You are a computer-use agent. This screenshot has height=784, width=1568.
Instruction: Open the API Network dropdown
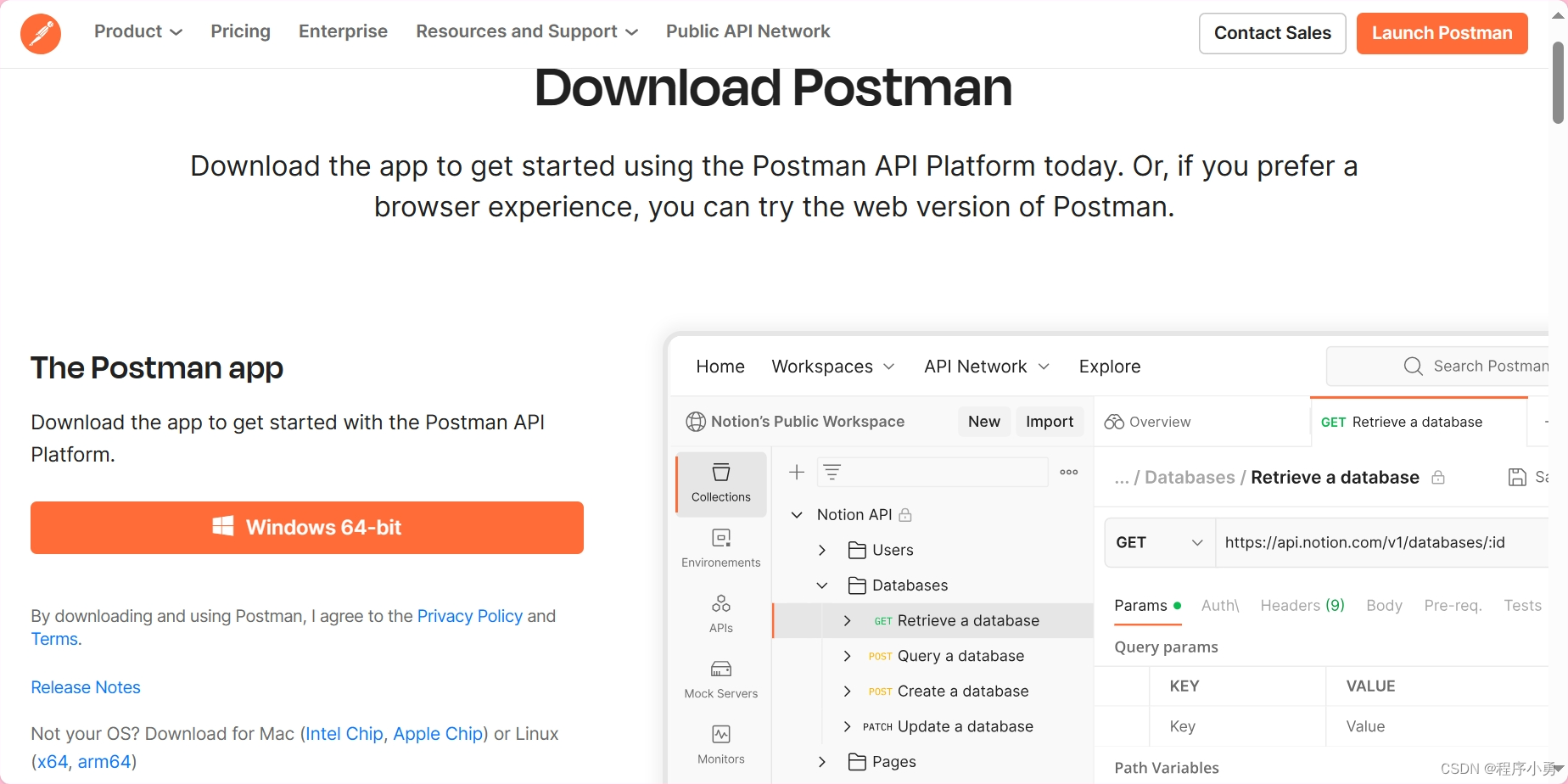(987, 367)
